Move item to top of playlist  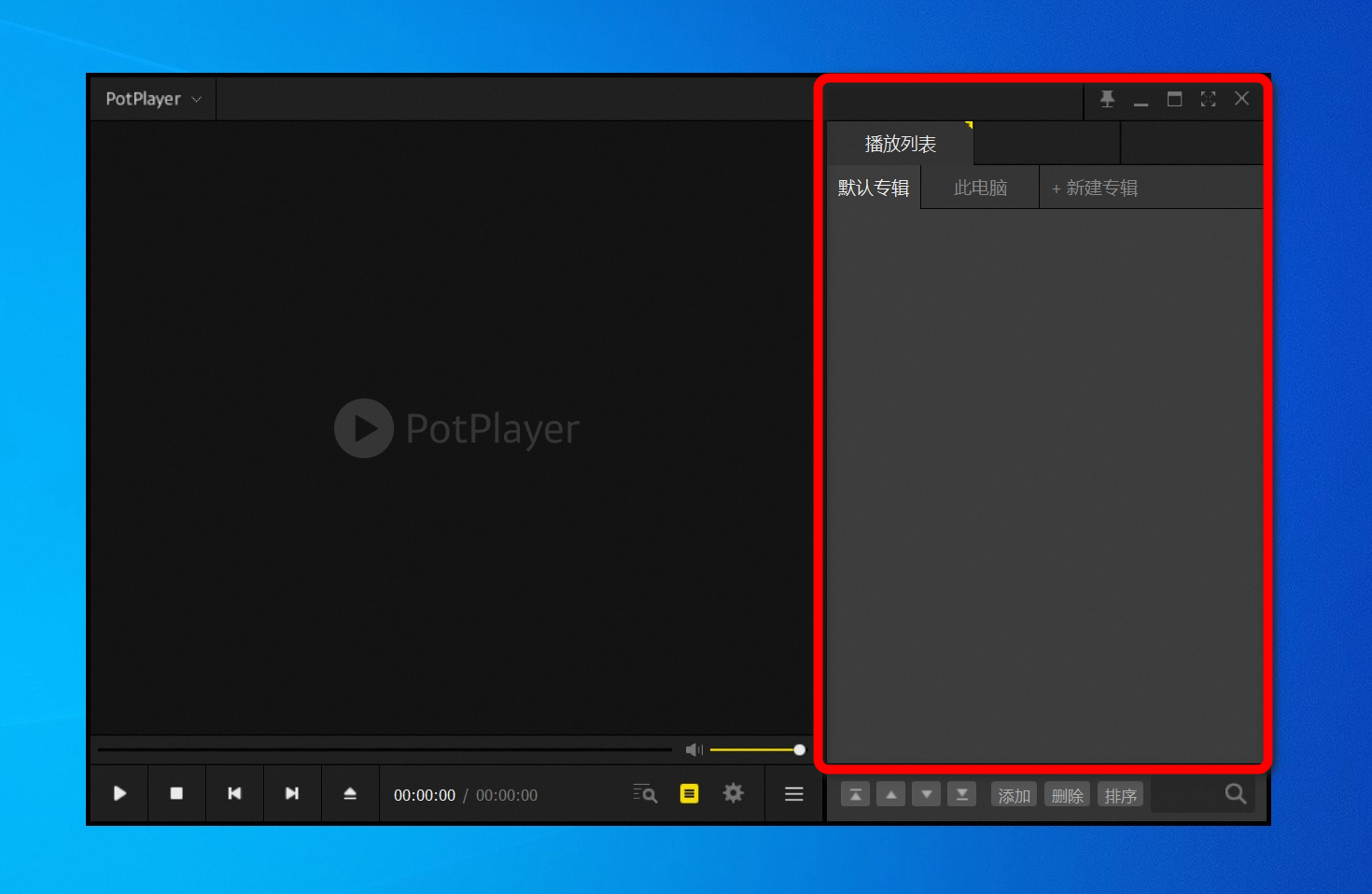tap(856, 794)
